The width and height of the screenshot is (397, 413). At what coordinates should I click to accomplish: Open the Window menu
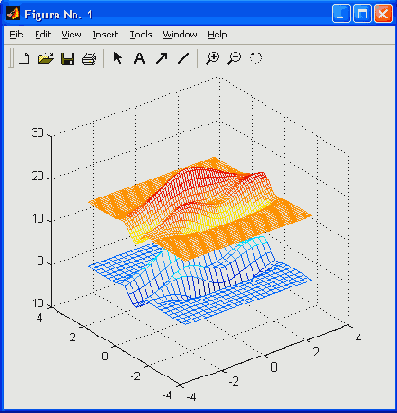[x=180, y=34]
